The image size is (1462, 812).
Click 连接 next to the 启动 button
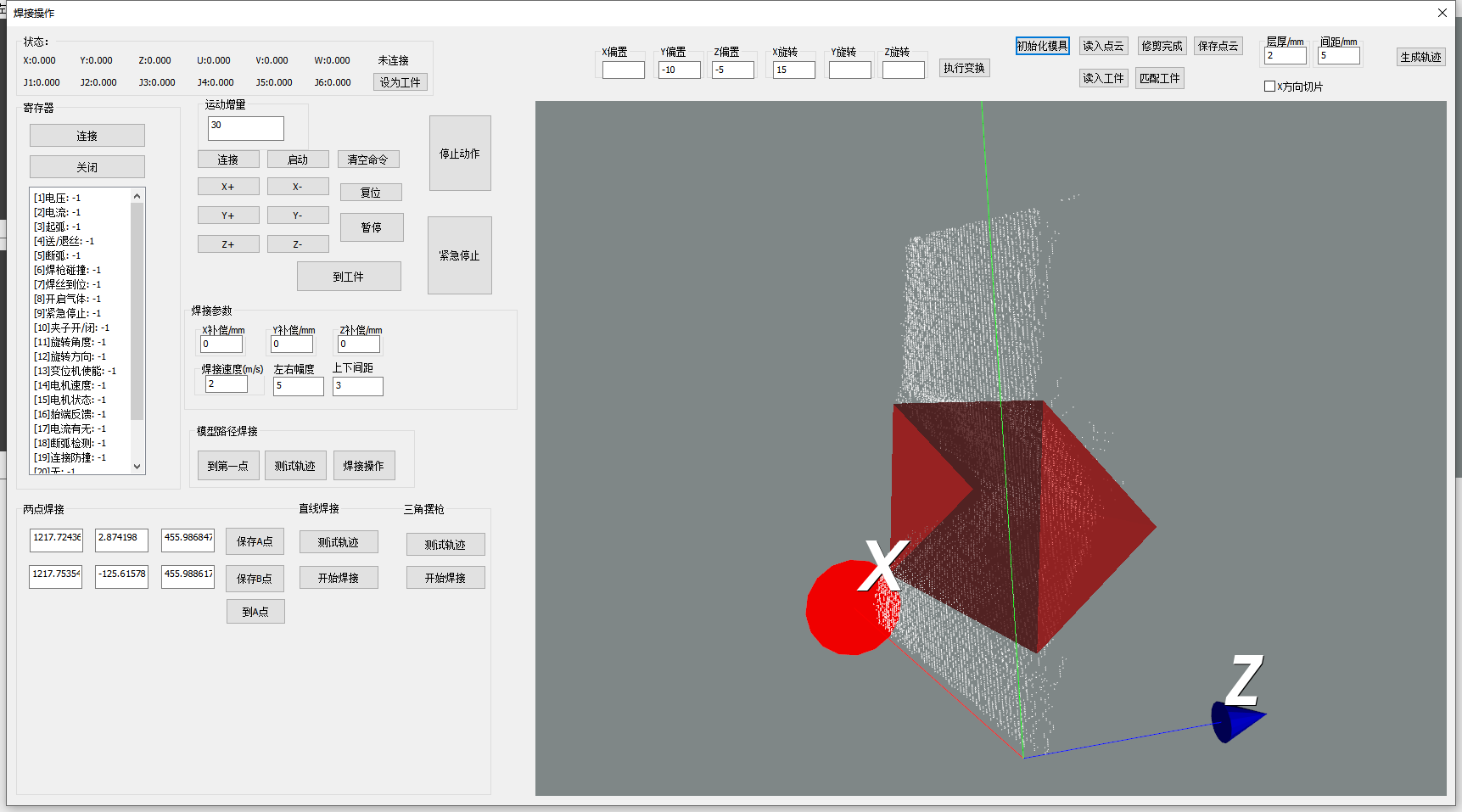pos(228,160)
